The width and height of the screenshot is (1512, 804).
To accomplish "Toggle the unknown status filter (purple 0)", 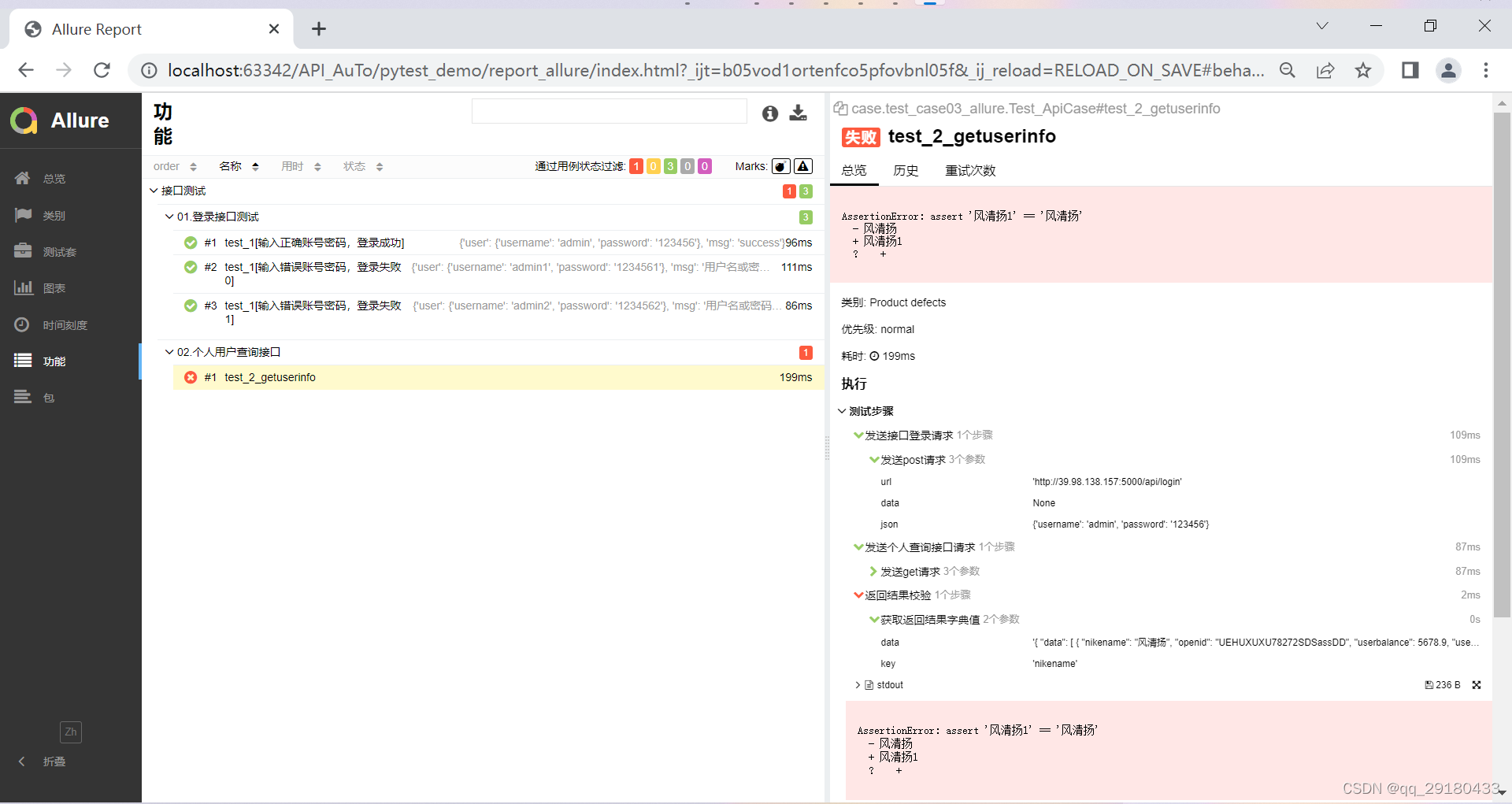I will [x=705, y=166].
